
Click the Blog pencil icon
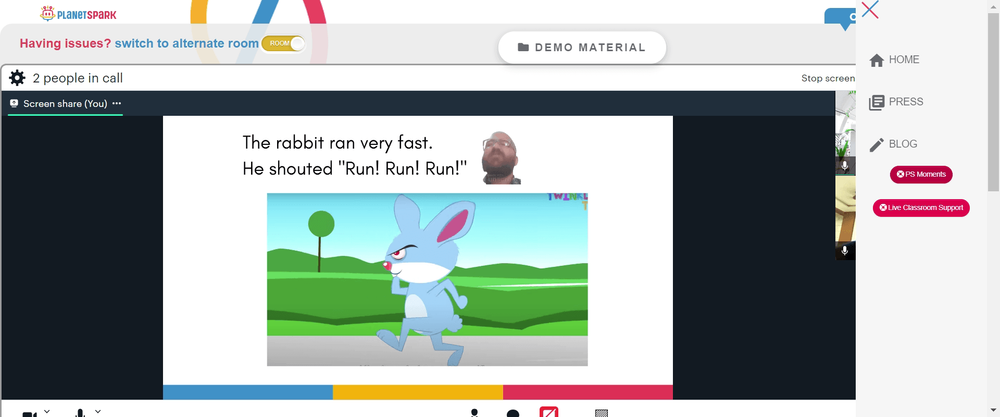(877, 145)
